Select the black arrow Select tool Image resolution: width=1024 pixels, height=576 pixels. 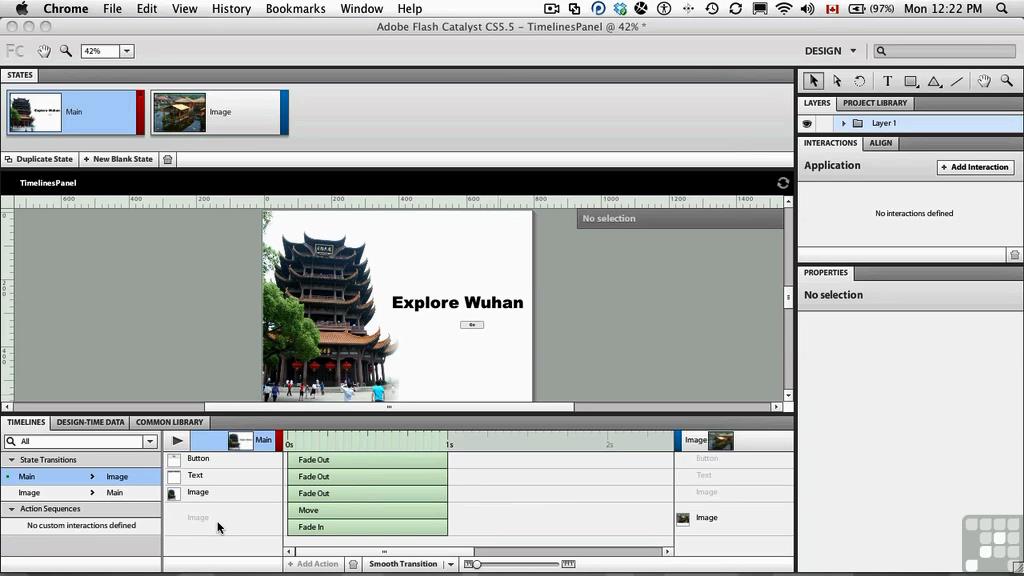coord(813,81)
